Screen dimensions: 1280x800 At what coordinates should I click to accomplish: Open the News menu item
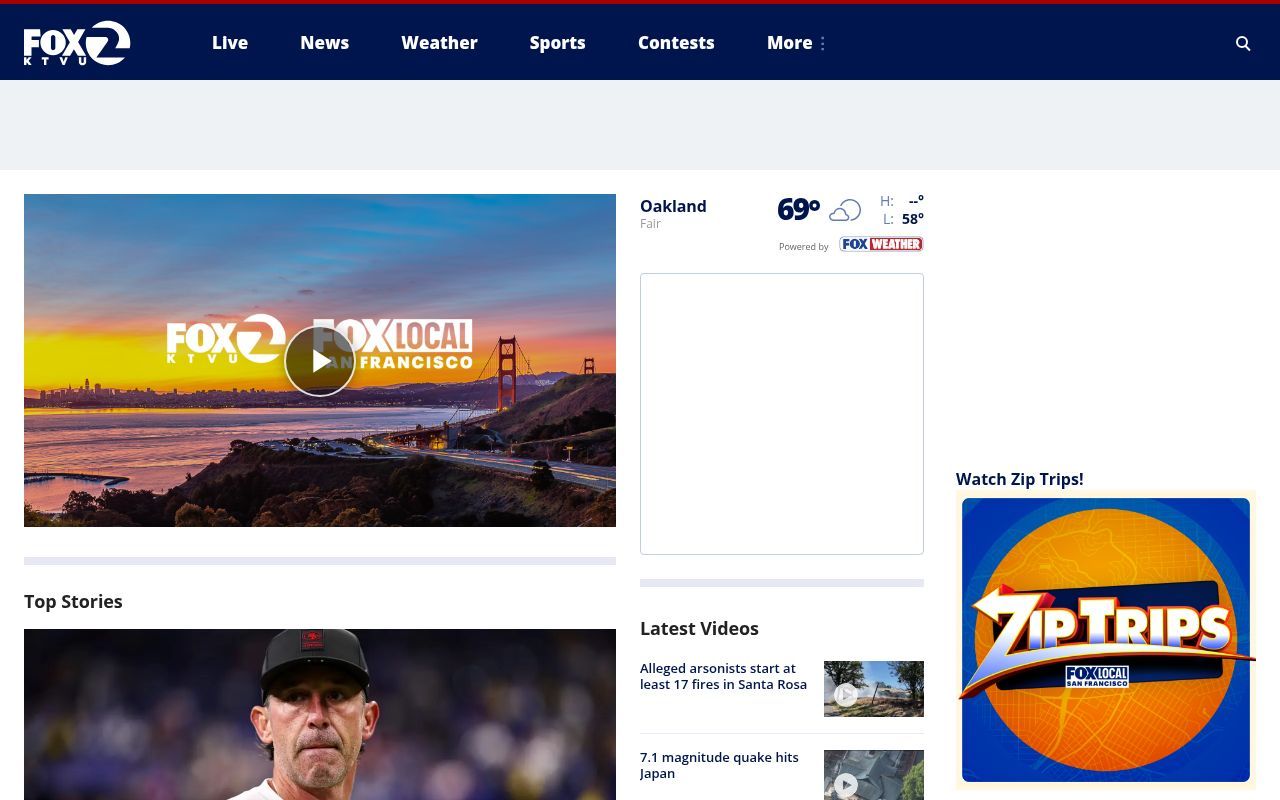click(325, 43)
